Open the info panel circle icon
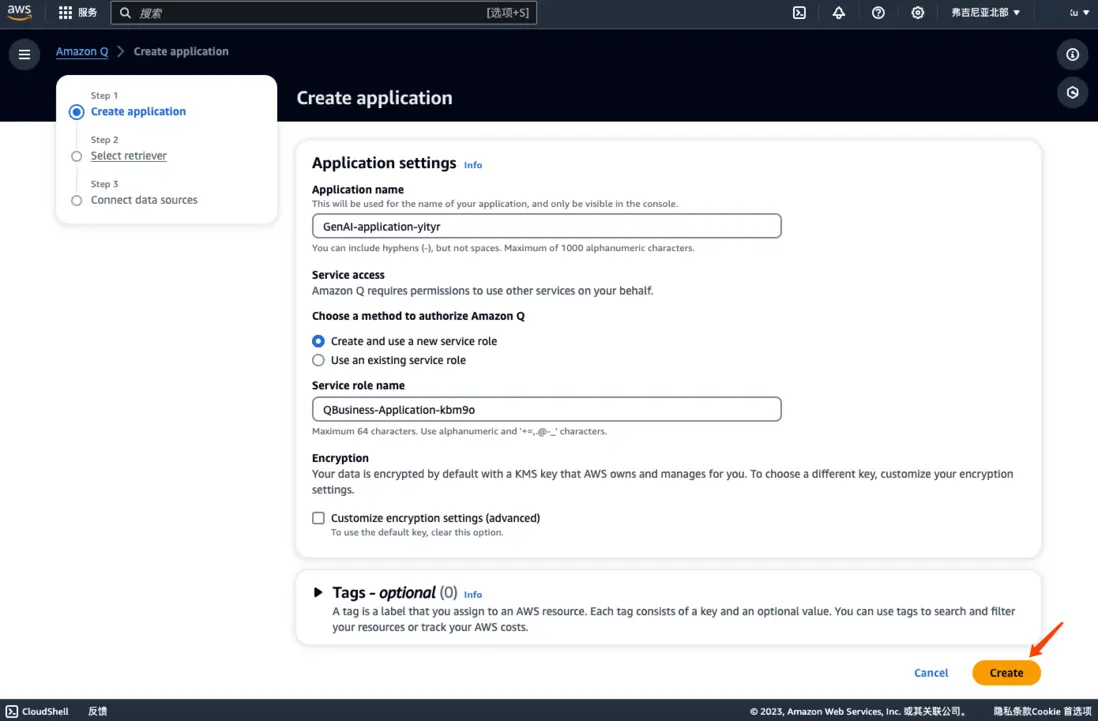 pos(1072,54)
